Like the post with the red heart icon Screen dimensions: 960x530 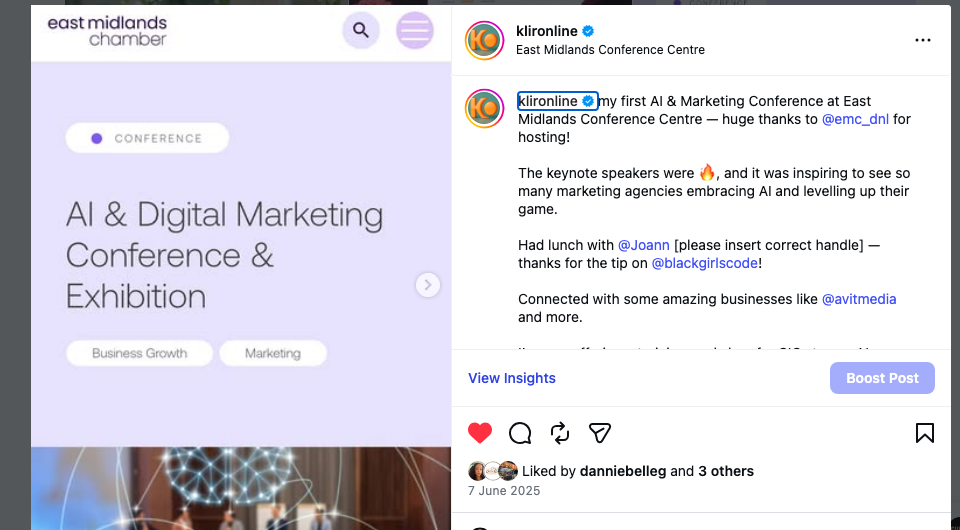[479, 433]
